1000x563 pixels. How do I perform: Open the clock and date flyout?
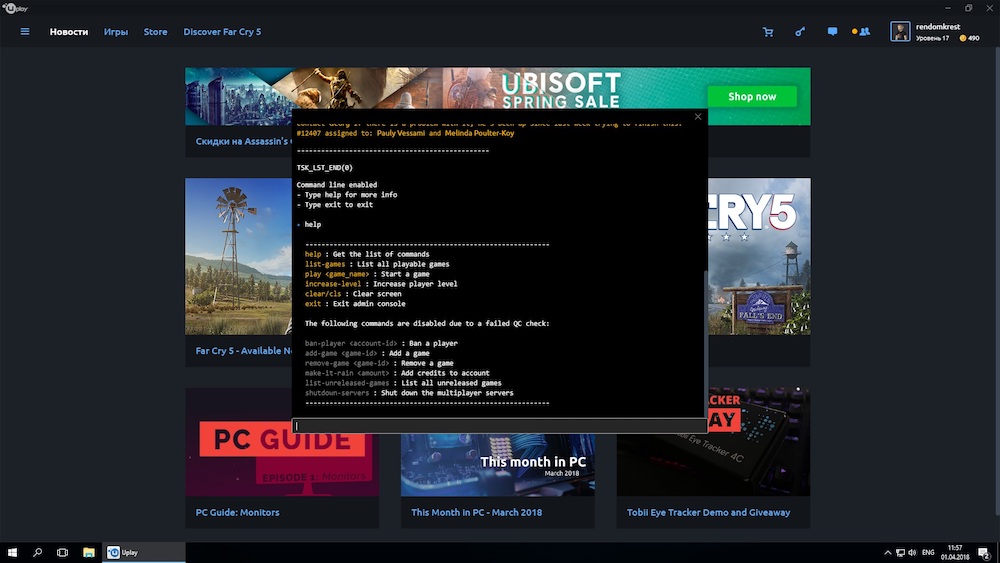point(955,552)
